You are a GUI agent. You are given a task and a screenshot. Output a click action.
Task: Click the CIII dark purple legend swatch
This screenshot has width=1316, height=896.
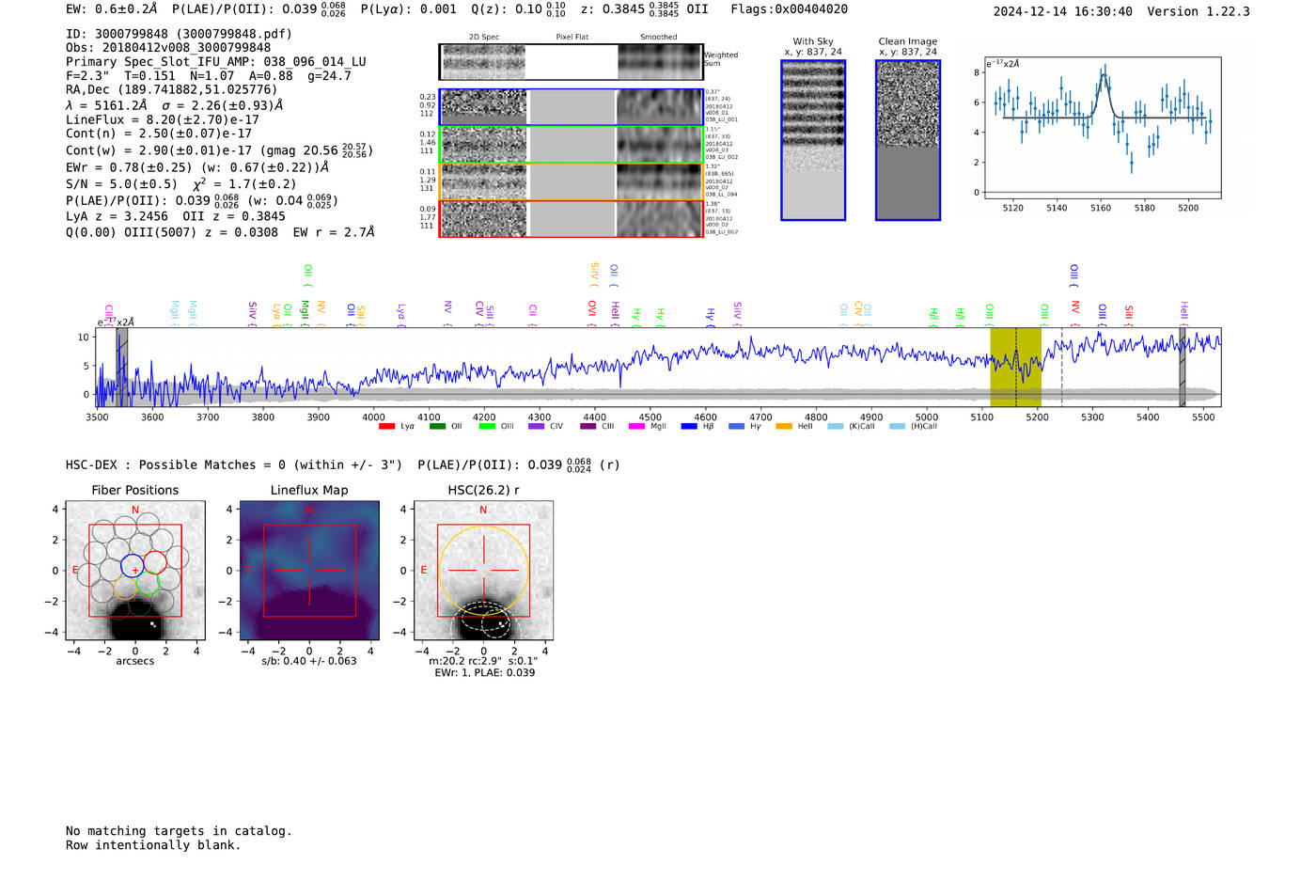[587, 427]
